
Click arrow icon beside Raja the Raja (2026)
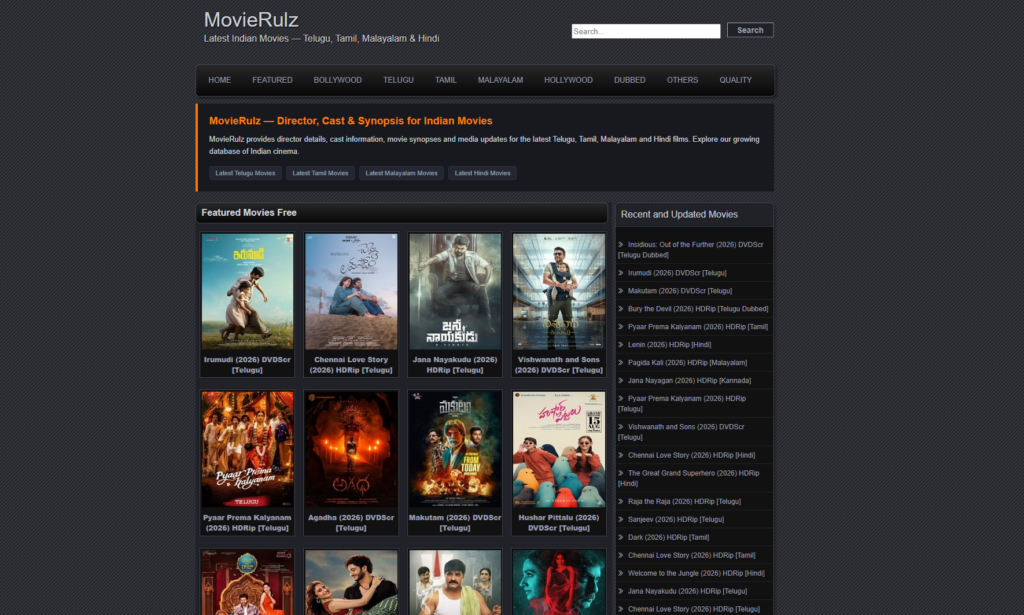[621, 502]
